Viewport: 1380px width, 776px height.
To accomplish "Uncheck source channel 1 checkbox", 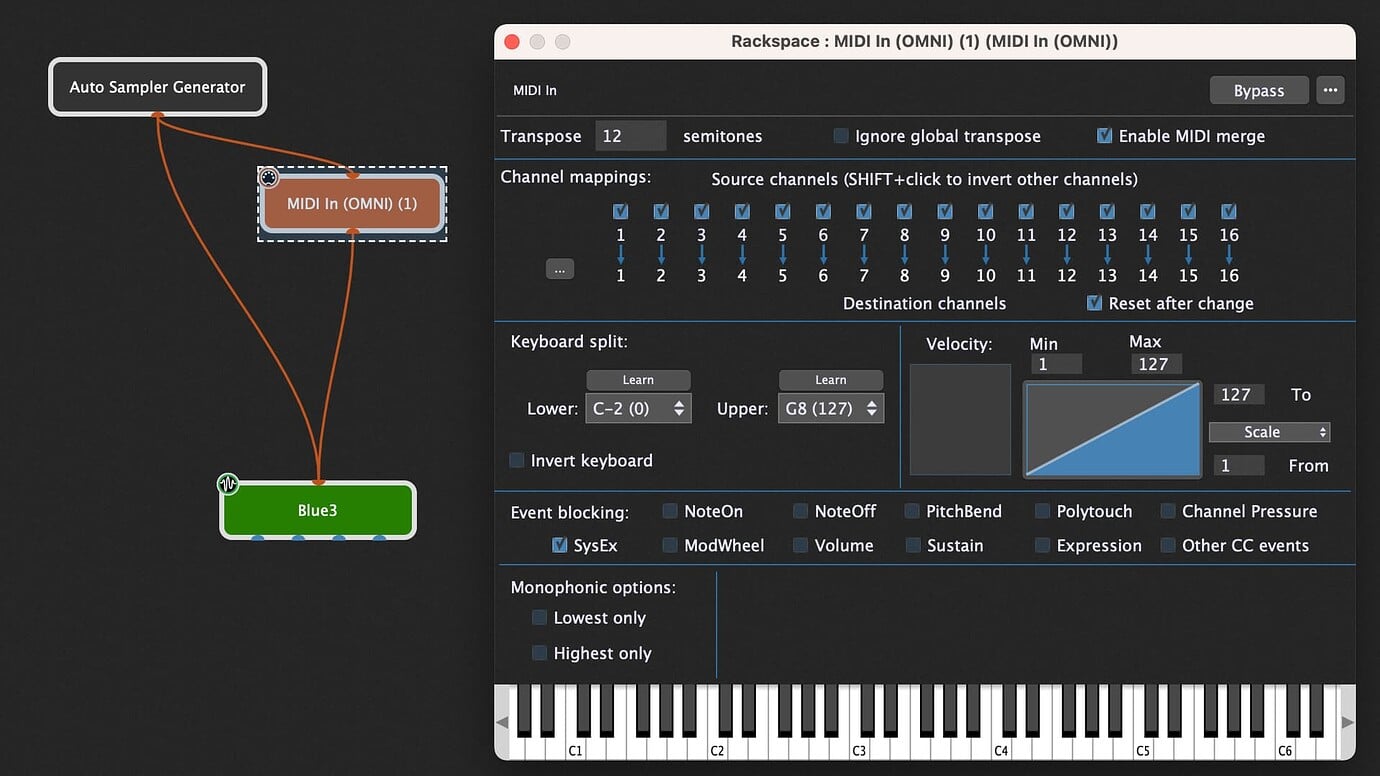I will tap(621, 212).
